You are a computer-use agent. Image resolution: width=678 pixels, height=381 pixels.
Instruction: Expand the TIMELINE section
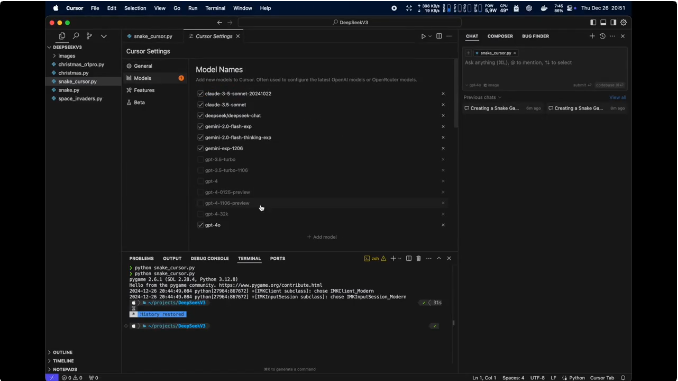point(63,361)
